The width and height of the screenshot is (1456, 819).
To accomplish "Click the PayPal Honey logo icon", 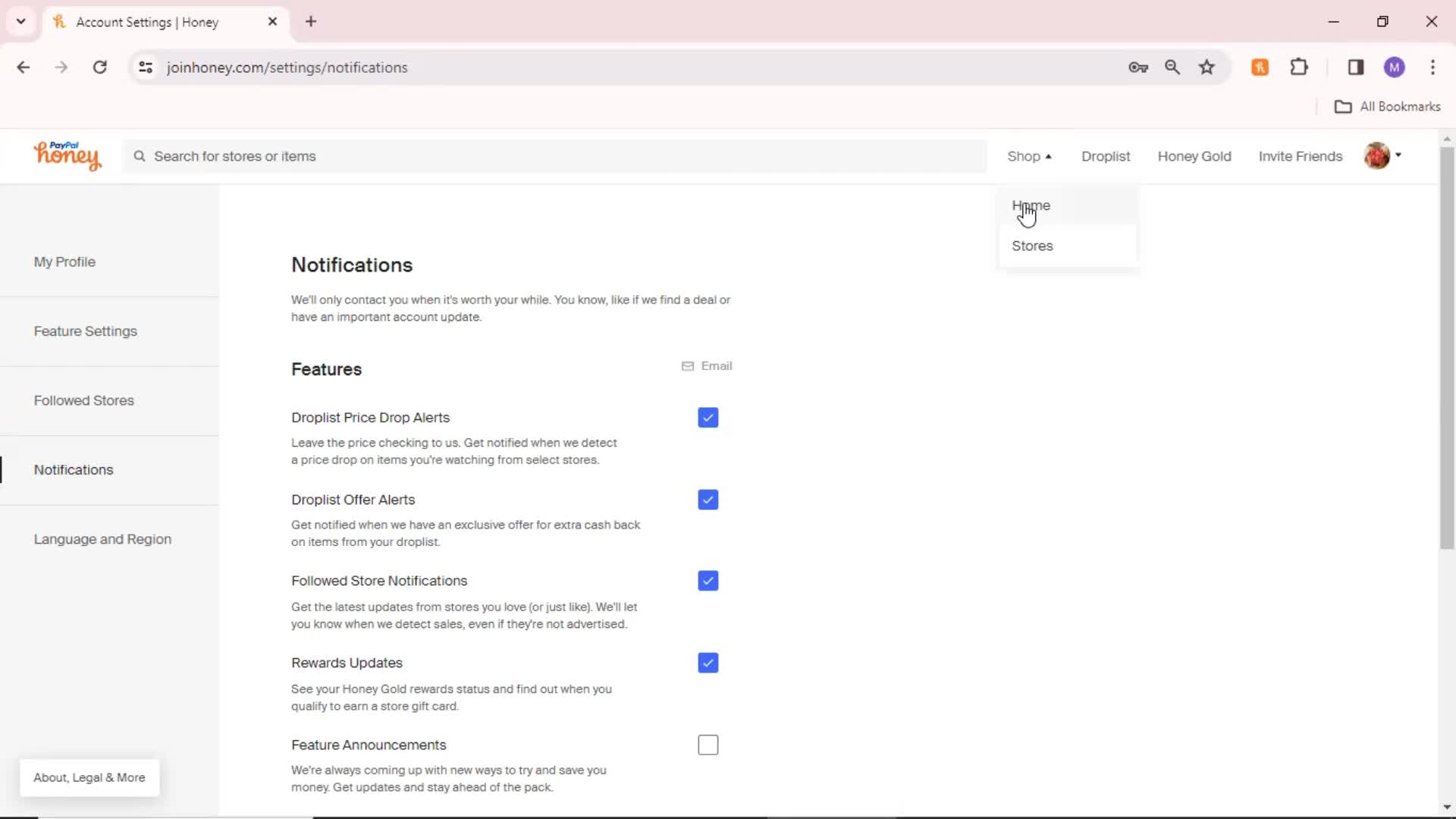I will pyautogui.click(x=67, y=156).
